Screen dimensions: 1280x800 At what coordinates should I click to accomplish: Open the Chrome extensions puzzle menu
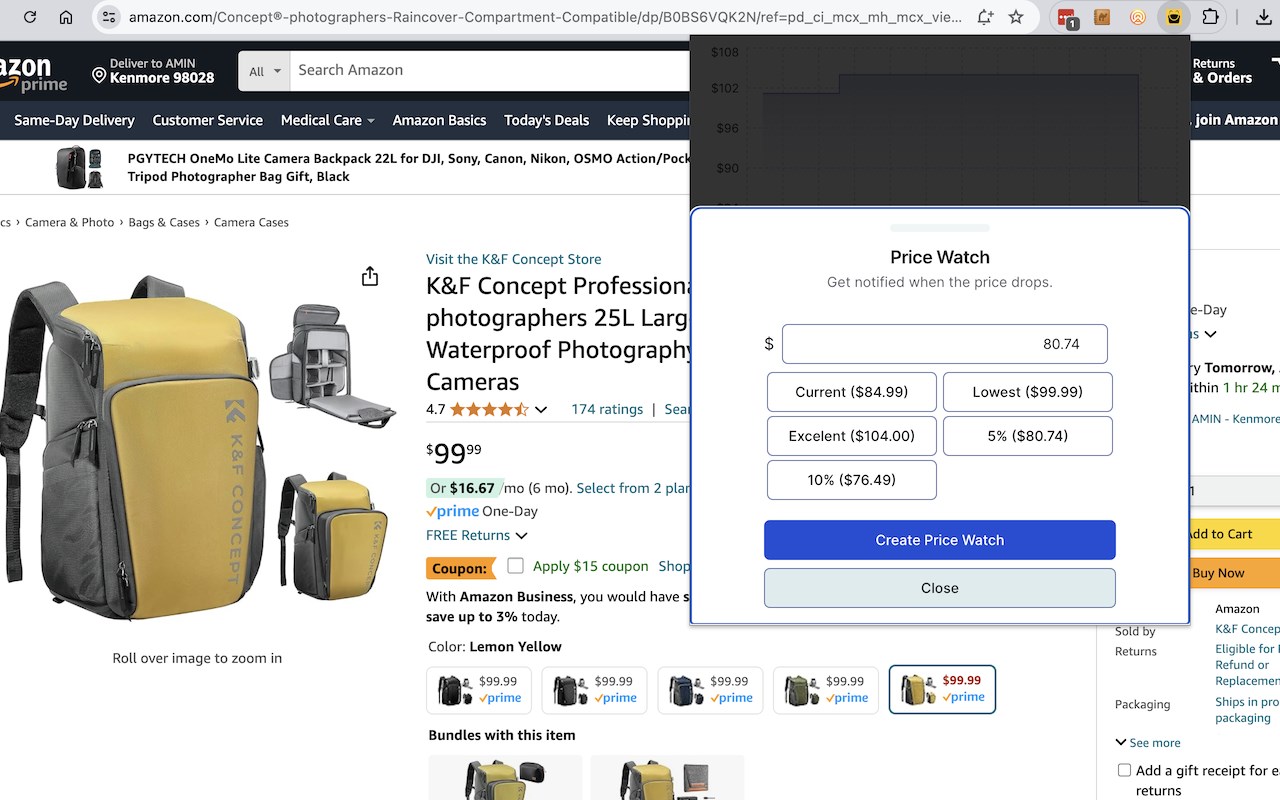[x=1210, y=17]
